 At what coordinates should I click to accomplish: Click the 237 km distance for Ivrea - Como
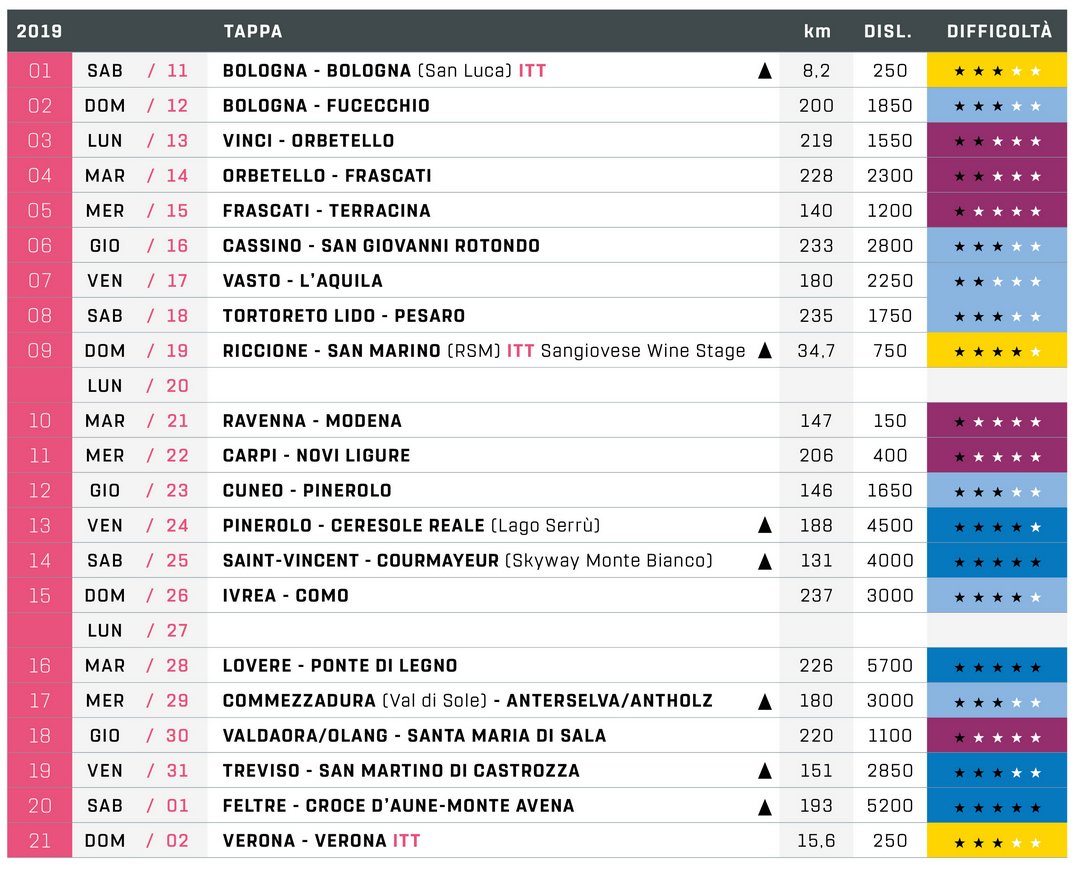[816, 596]
